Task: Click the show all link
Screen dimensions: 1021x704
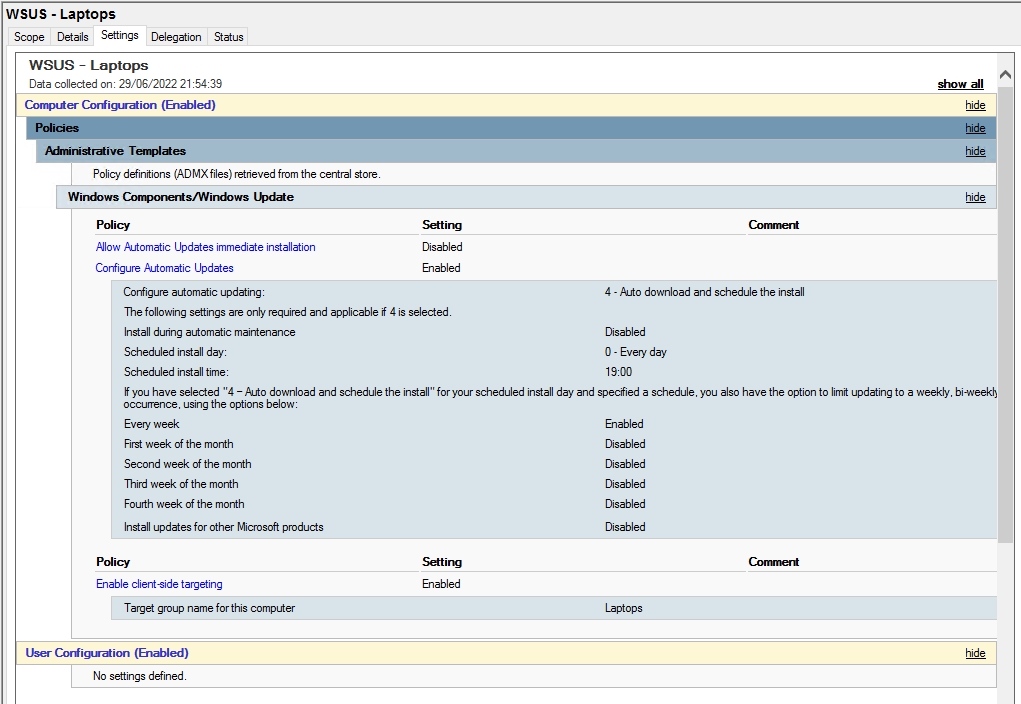Action: [x=959, y=84]
